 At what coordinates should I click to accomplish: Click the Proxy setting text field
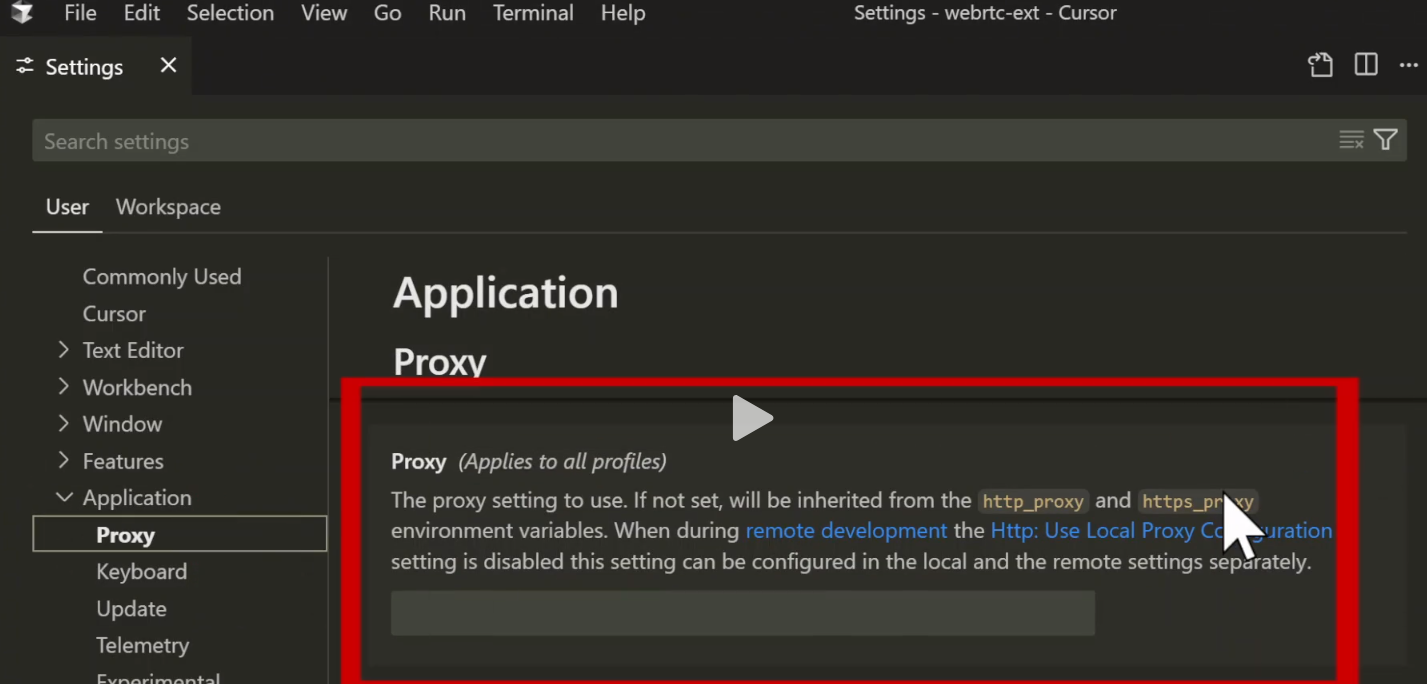pyautogui.click(x=742, y=613)
